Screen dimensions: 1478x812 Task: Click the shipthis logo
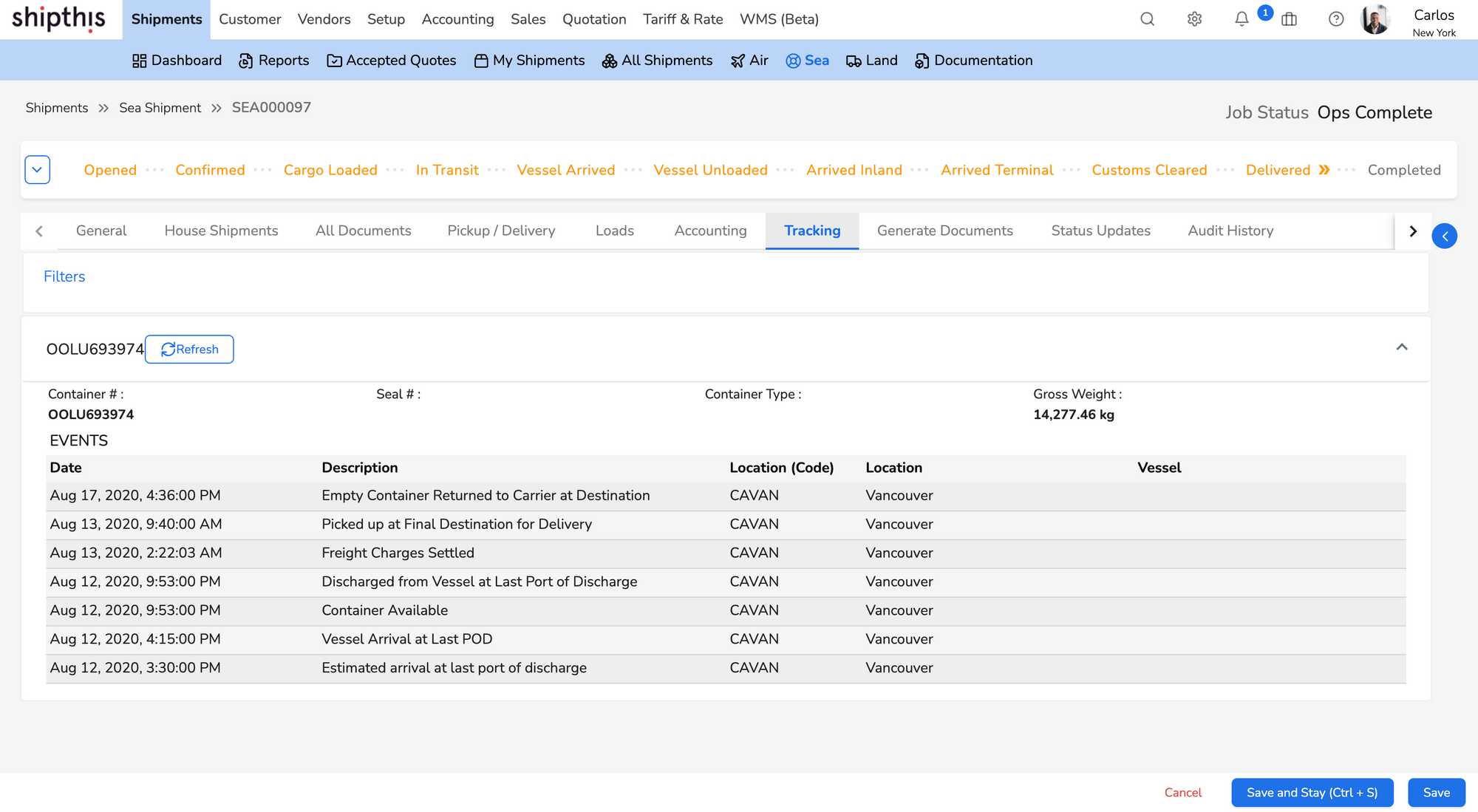pos(57,19)
